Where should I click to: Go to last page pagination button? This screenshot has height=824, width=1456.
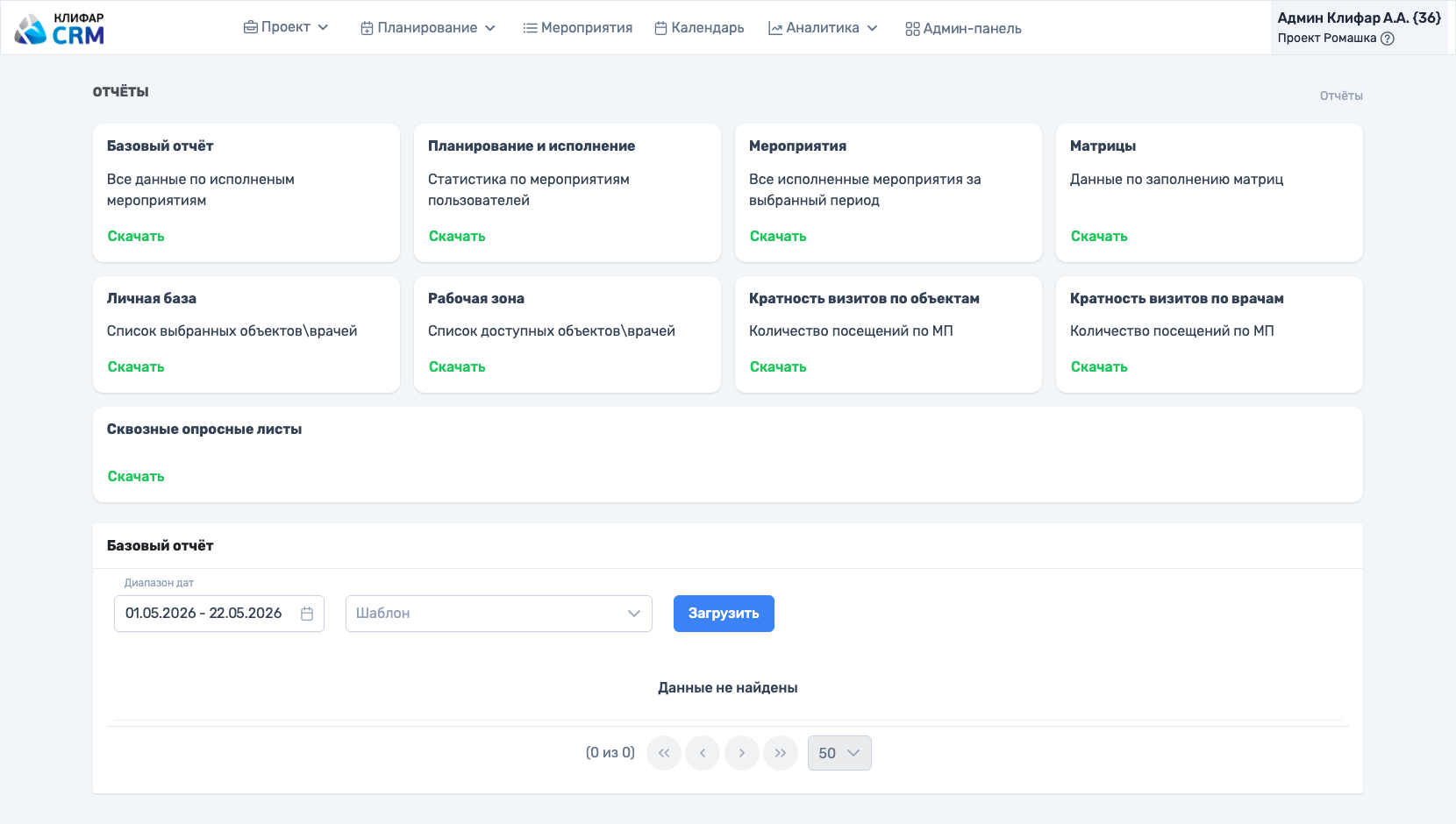pos(781,753)
